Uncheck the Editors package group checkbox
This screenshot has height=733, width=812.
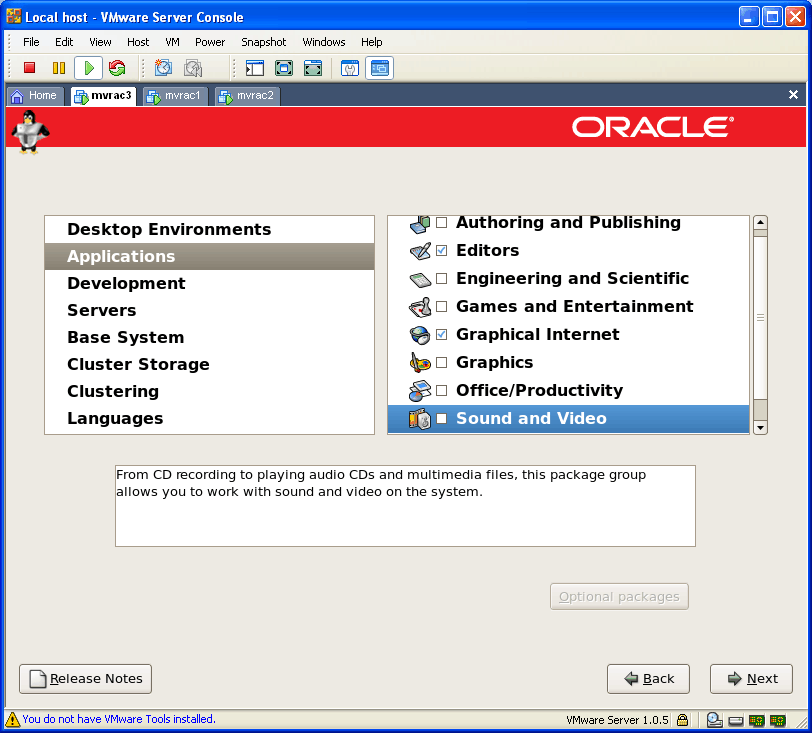442,251
